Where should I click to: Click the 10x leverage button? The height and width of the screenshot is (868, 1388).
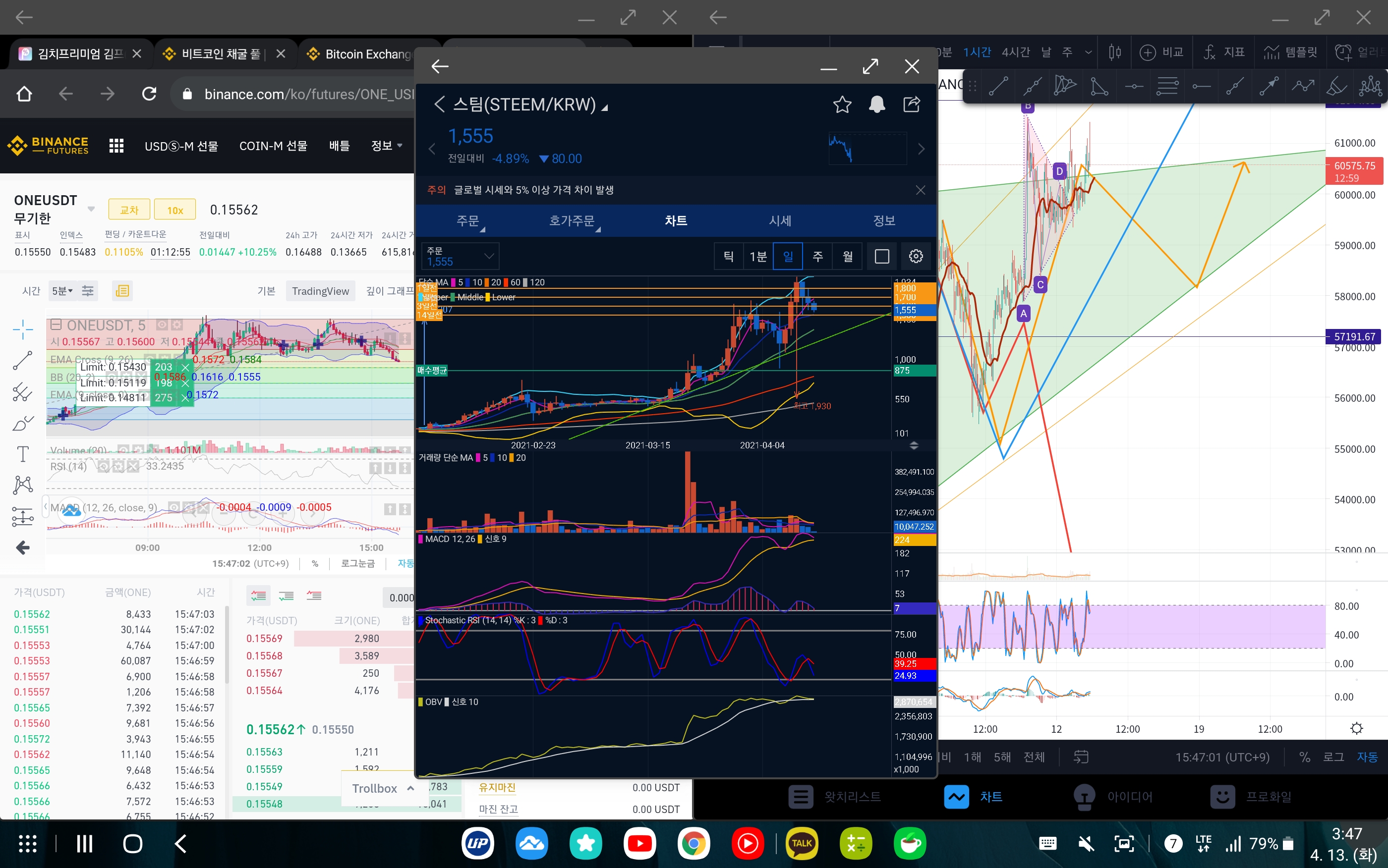pos(175,210)
